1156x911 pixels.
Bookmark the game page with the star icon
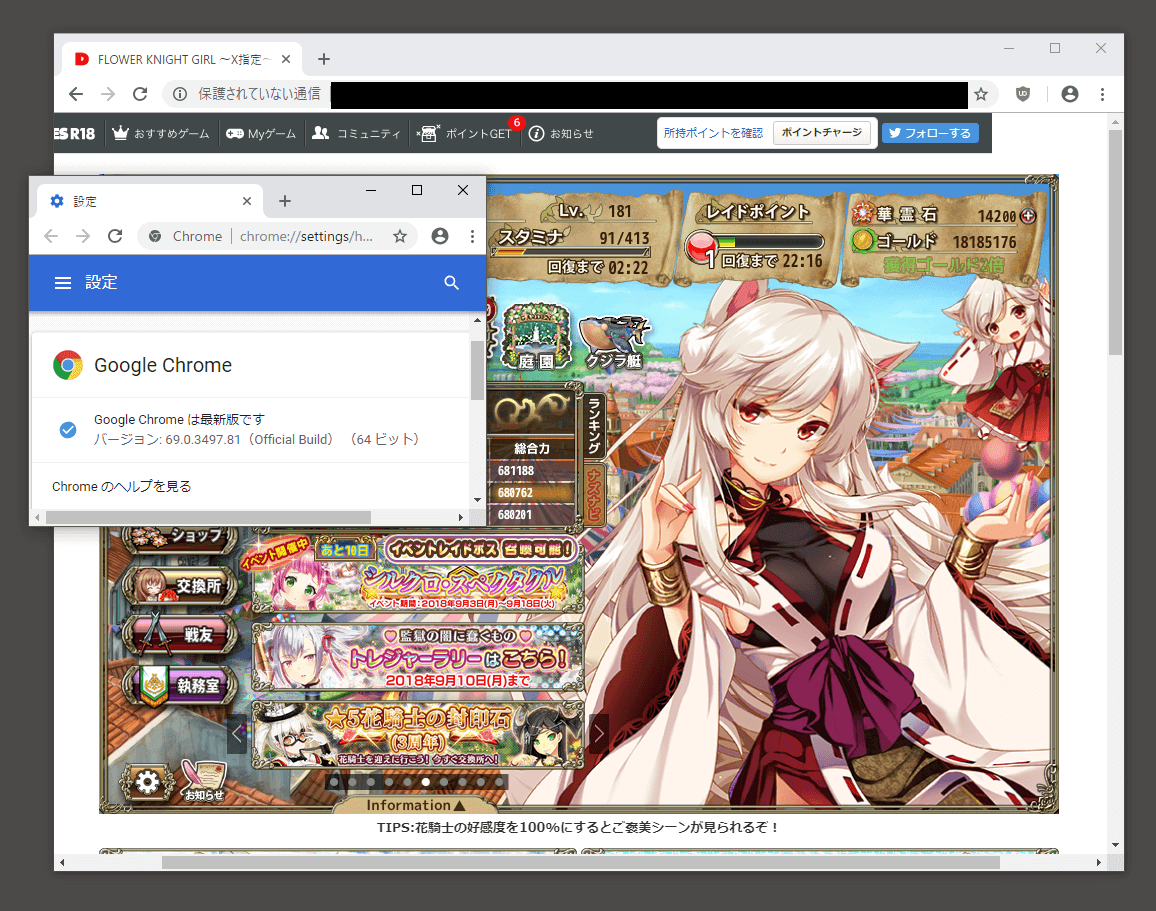pyautogui.click(x=981, y=94)
